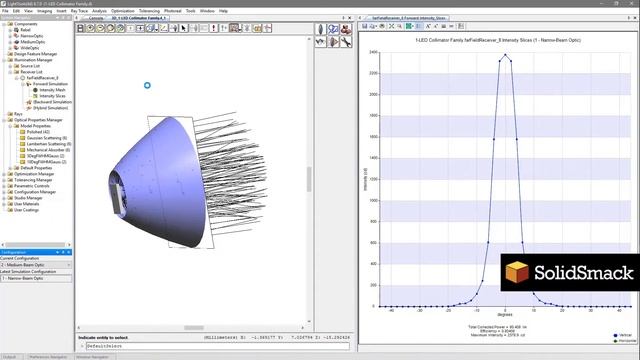The image size is (640, 360).
Task: Click the curve line icon in the side palette
Action: [321, 42]
